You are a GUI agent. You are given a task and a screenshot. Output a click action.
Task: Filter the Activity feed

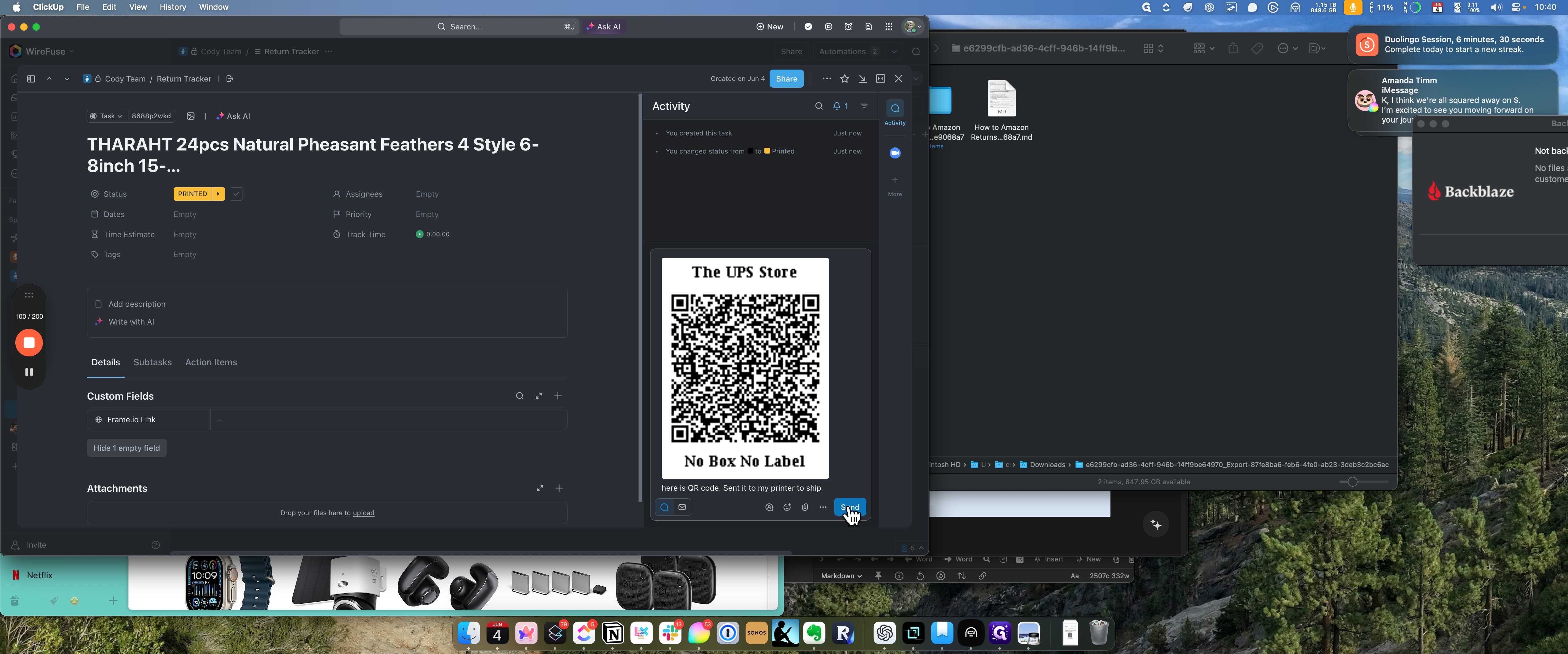(864, 106)
